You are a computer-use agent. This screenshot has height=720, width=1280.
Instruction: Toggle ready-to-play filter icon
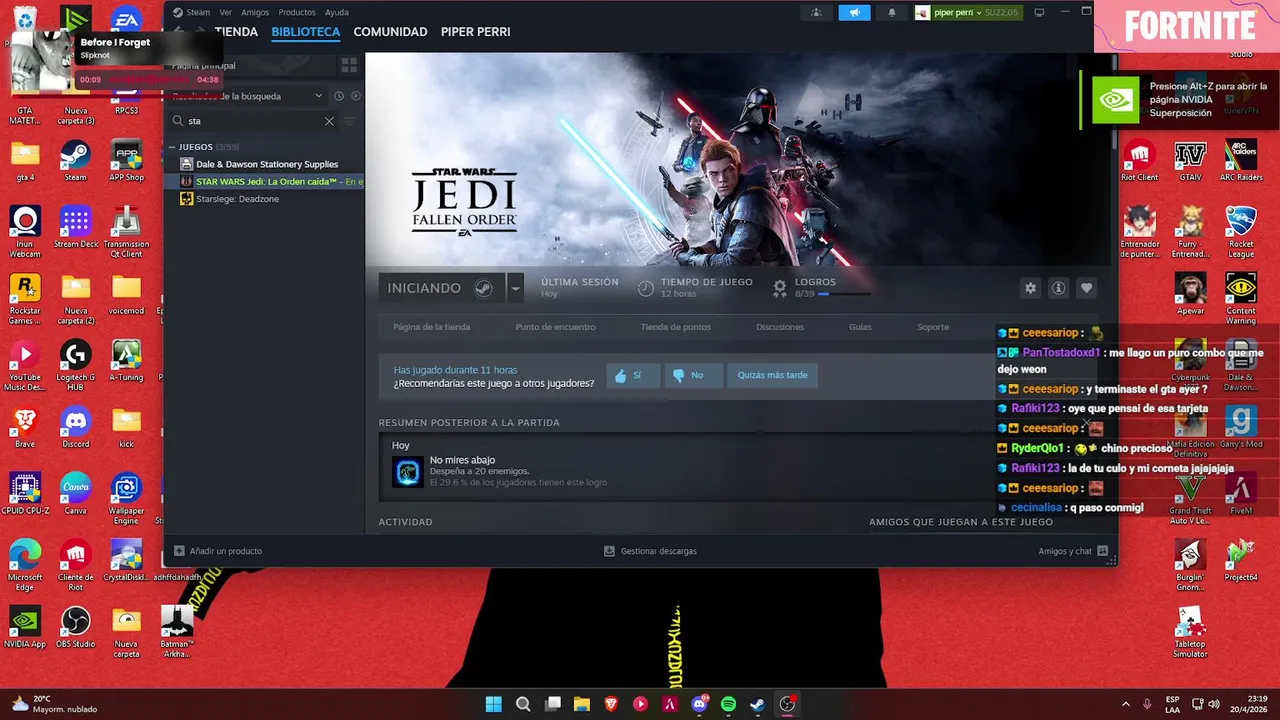pos(355,96)
